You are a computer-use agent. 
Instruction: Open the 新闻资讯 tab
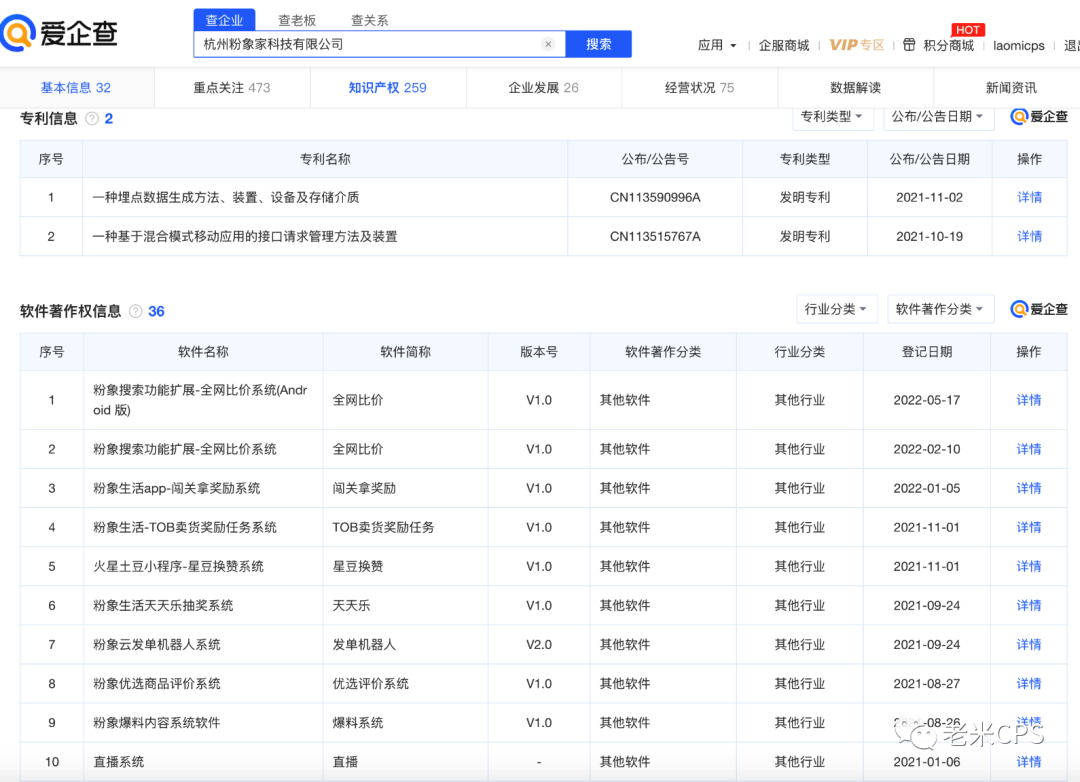pyautogui.click(x=1010, y=88)
